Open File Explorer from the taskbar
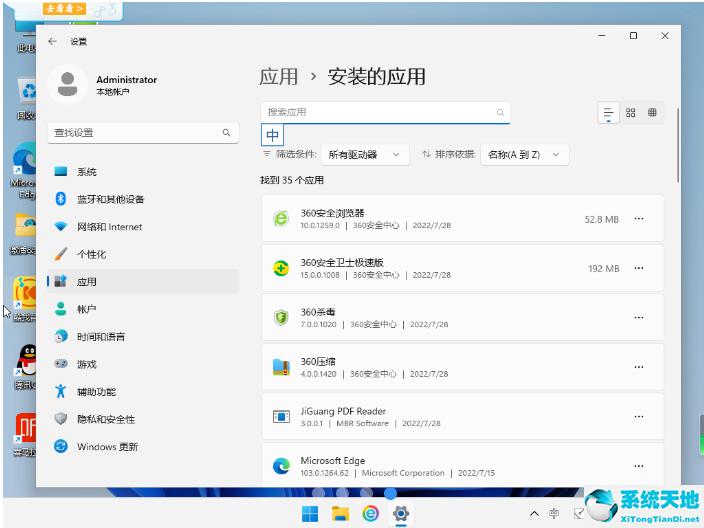The height and width of the screenshot is (528, 704). coord(340,514)
